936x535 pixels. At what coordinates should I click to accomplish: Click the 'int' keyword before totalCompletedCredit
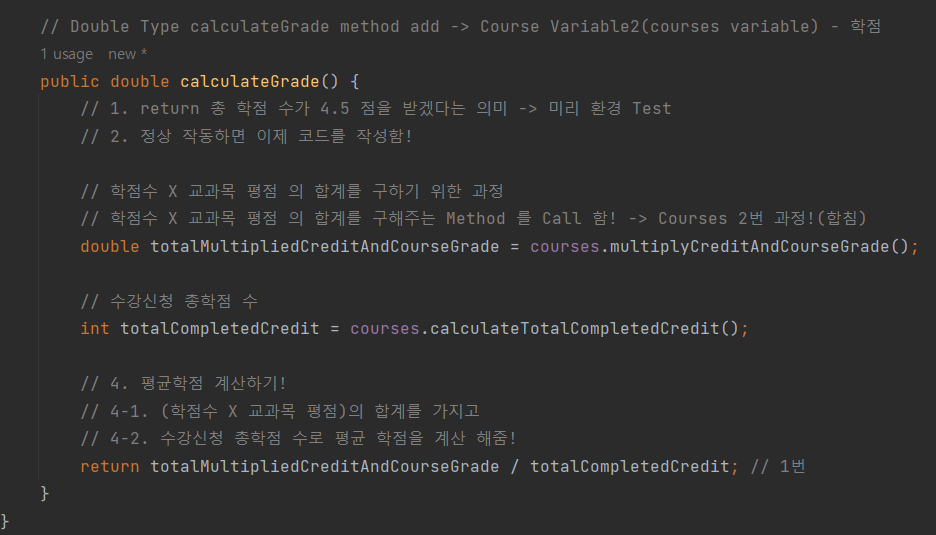click(x=95, y=328)
